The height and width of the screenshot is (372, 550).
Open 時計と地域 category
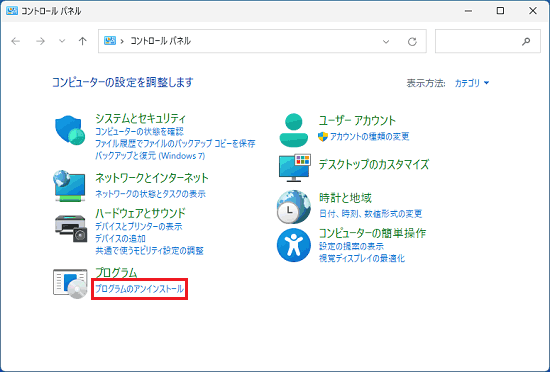click(x=345, y=198)
